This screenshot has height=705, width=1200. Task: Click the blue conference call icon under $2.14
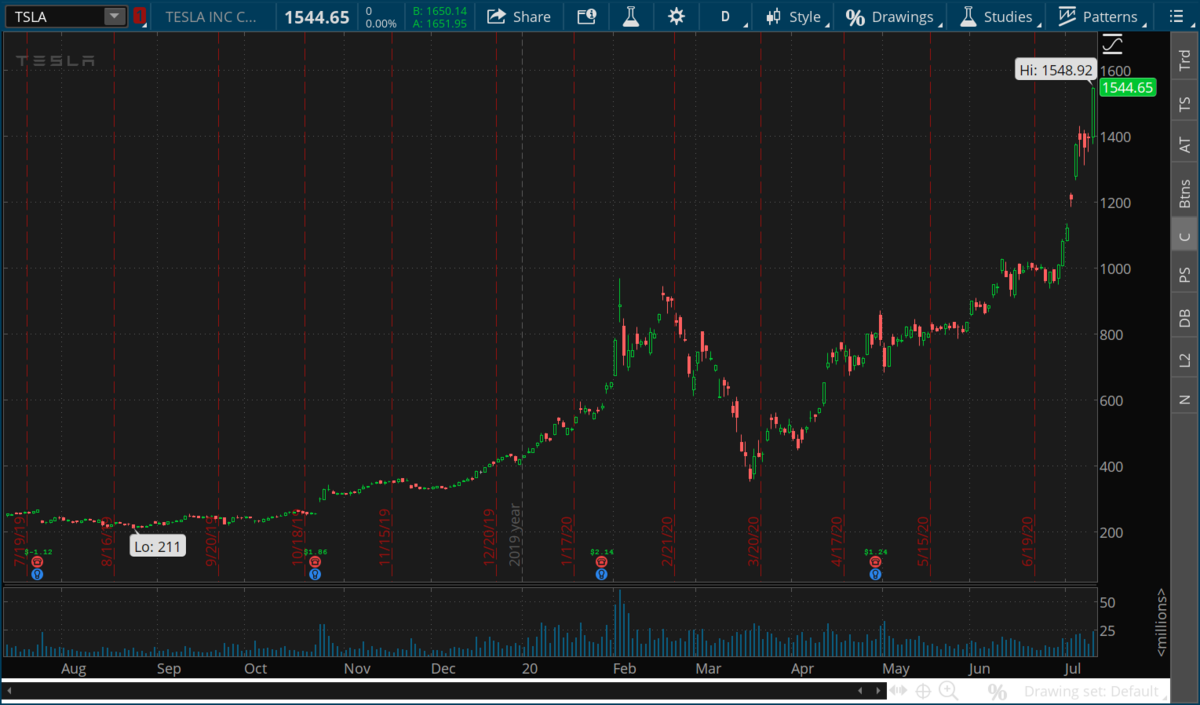pos(601,574)
